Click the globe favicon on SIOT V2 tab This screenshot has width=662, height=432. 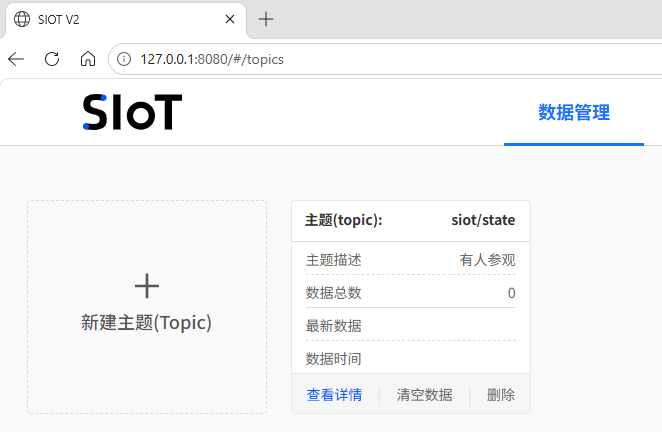click(x=22, y=19)
